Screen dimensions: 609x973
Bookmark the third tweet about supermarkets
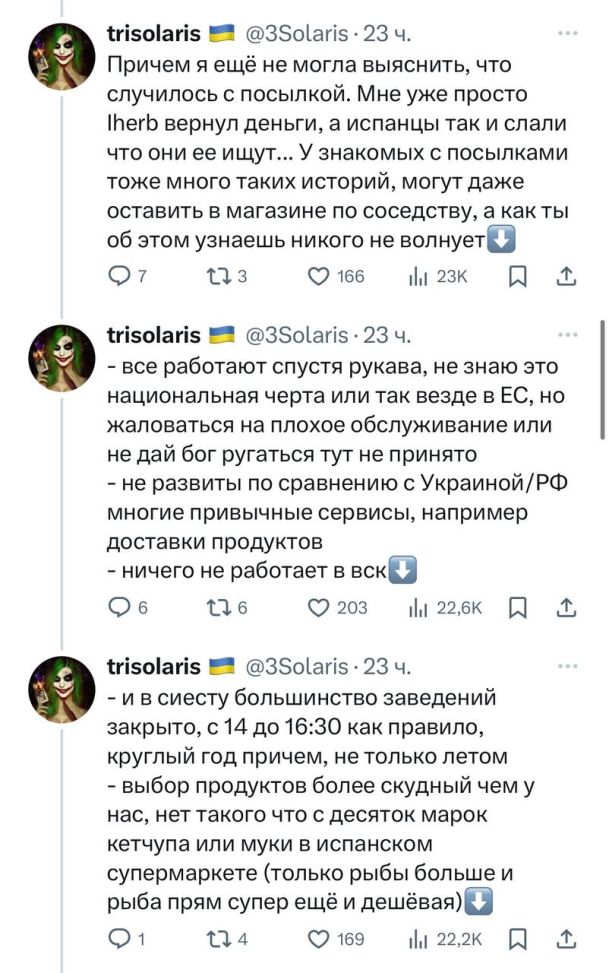click(x=517, y=938)
